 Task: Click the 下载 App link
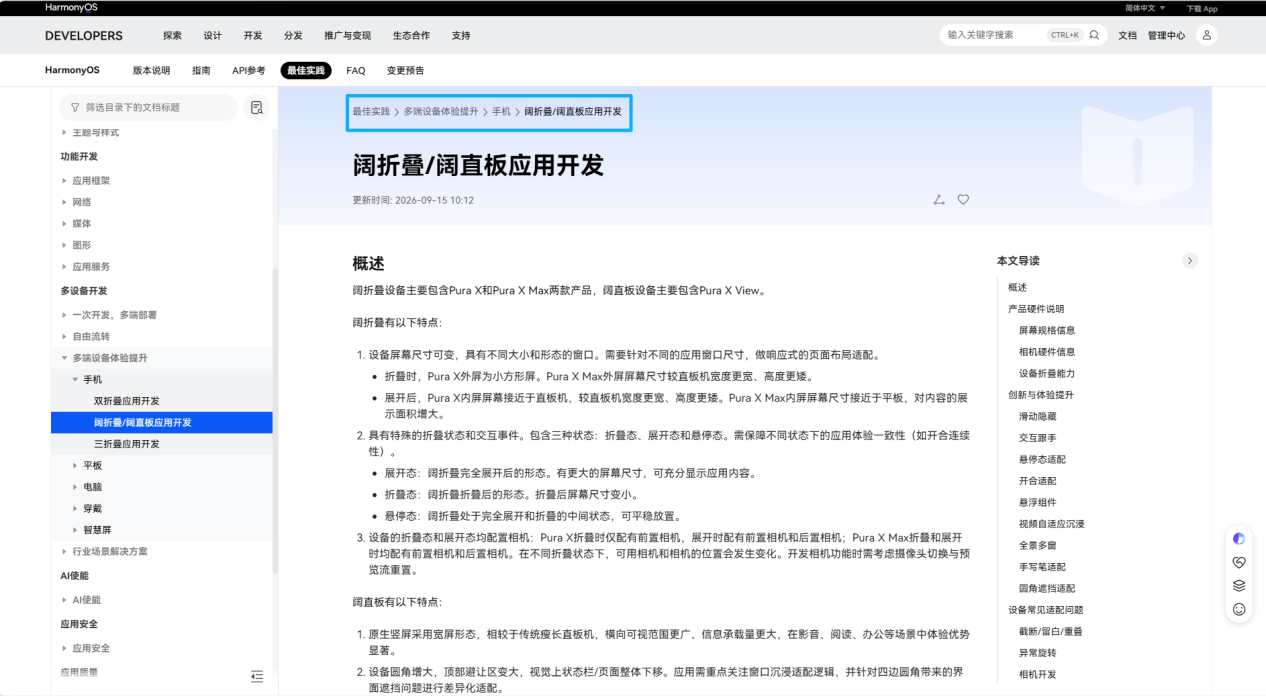coord(1202,8)
